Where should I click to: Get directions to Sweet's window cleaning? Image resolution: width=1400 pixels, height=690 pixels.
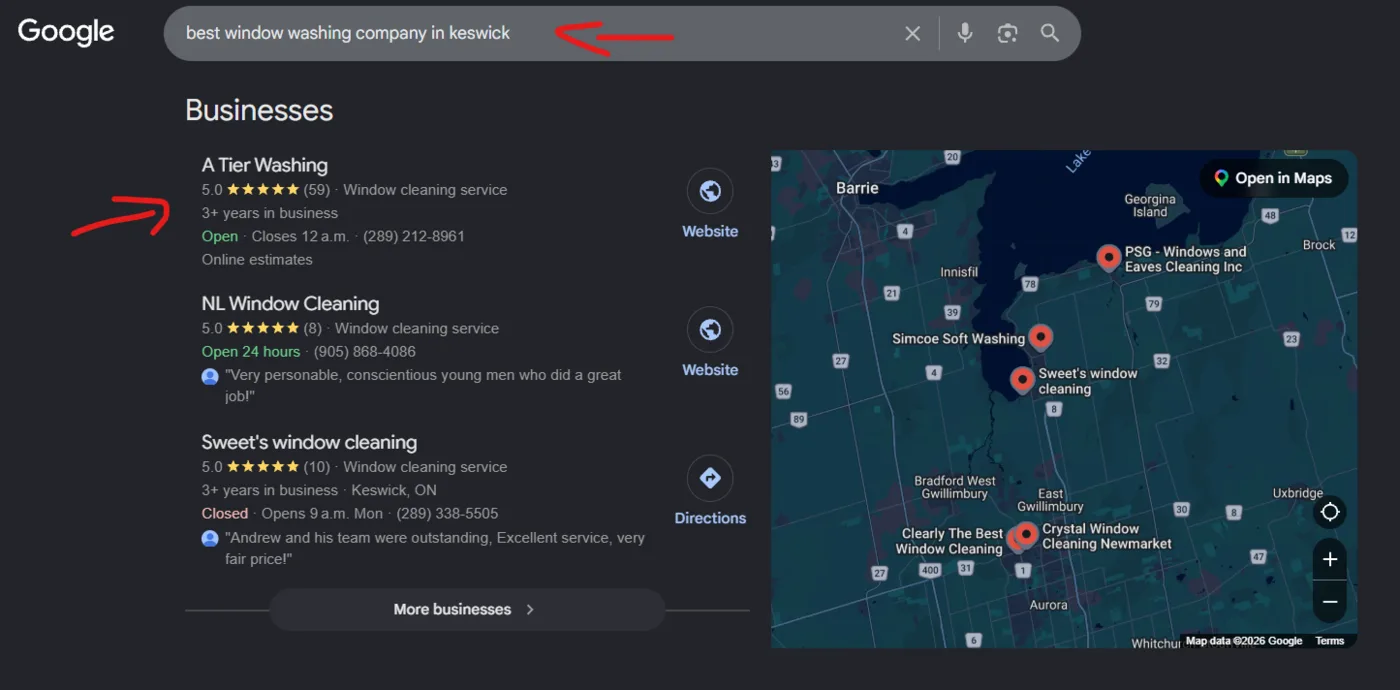(710, 478)
